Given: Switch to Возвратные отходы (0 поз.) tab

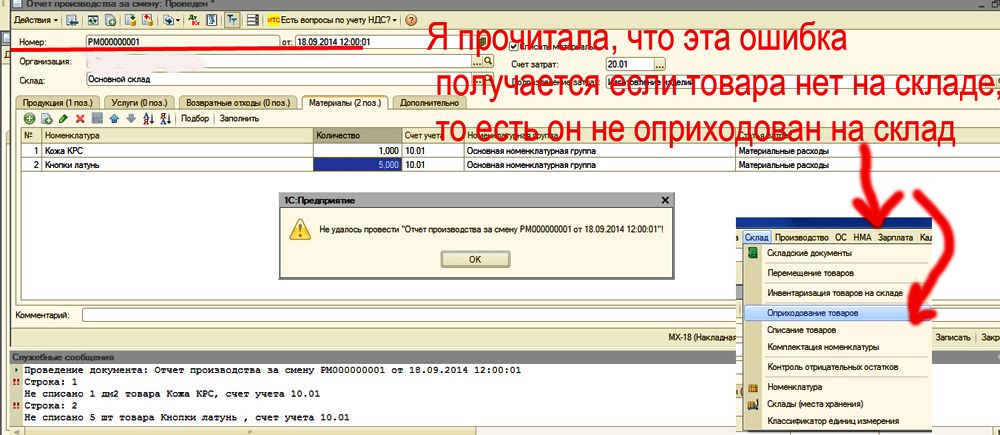Looking at the screenshot, I should [x=237, y=102].
